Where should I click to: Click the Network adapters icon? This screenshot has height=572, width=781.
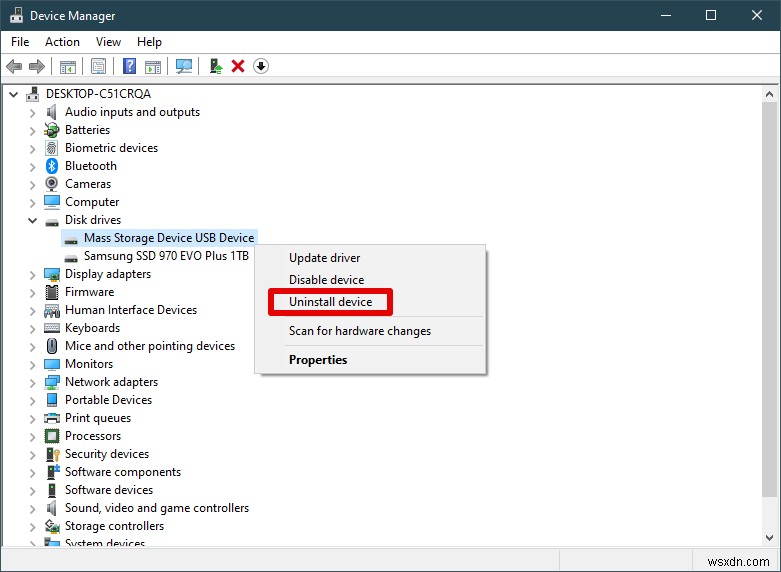[x=52, y=382]
